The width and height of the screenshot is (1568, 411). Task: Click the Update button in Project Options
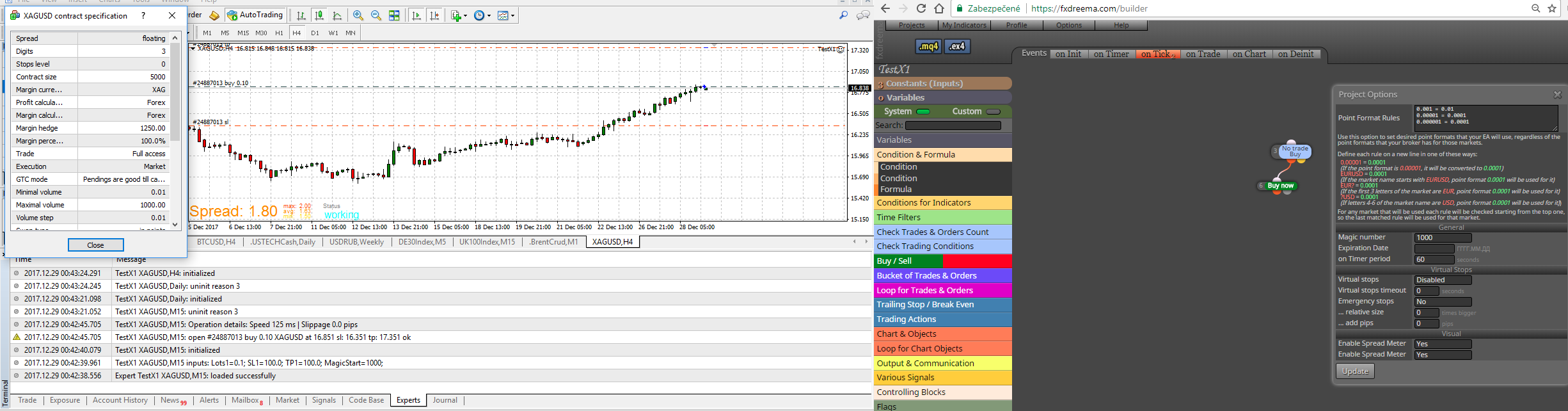(1355, 371)
